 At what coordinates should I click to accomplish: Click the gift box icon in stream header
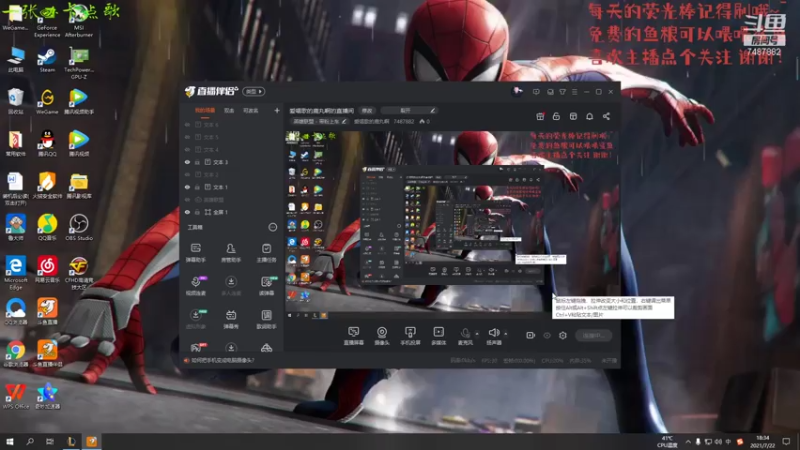tap(540, 116)
